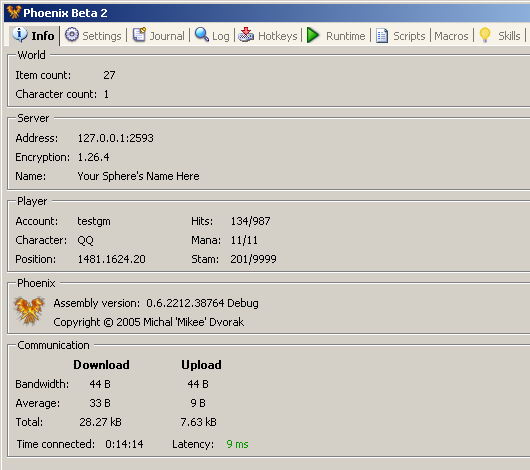Image resolution: width=530 pixels, height=470 pixels.
Task: Click the Scripts document icon
Action: coord(382,36)
